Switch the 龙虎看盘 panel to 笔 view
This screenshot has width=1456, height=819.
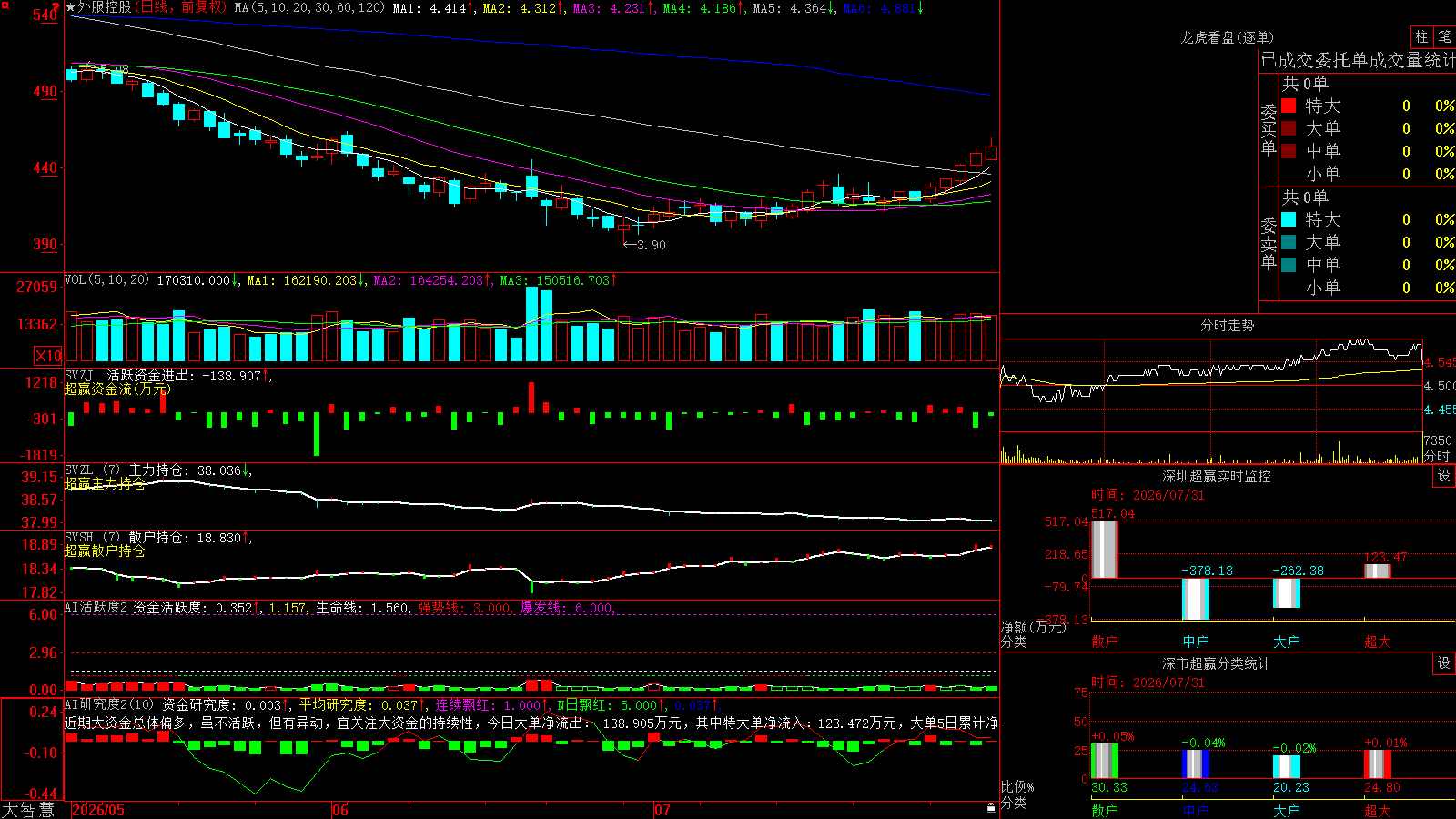pyautogui.click(x=1444, y=36)
